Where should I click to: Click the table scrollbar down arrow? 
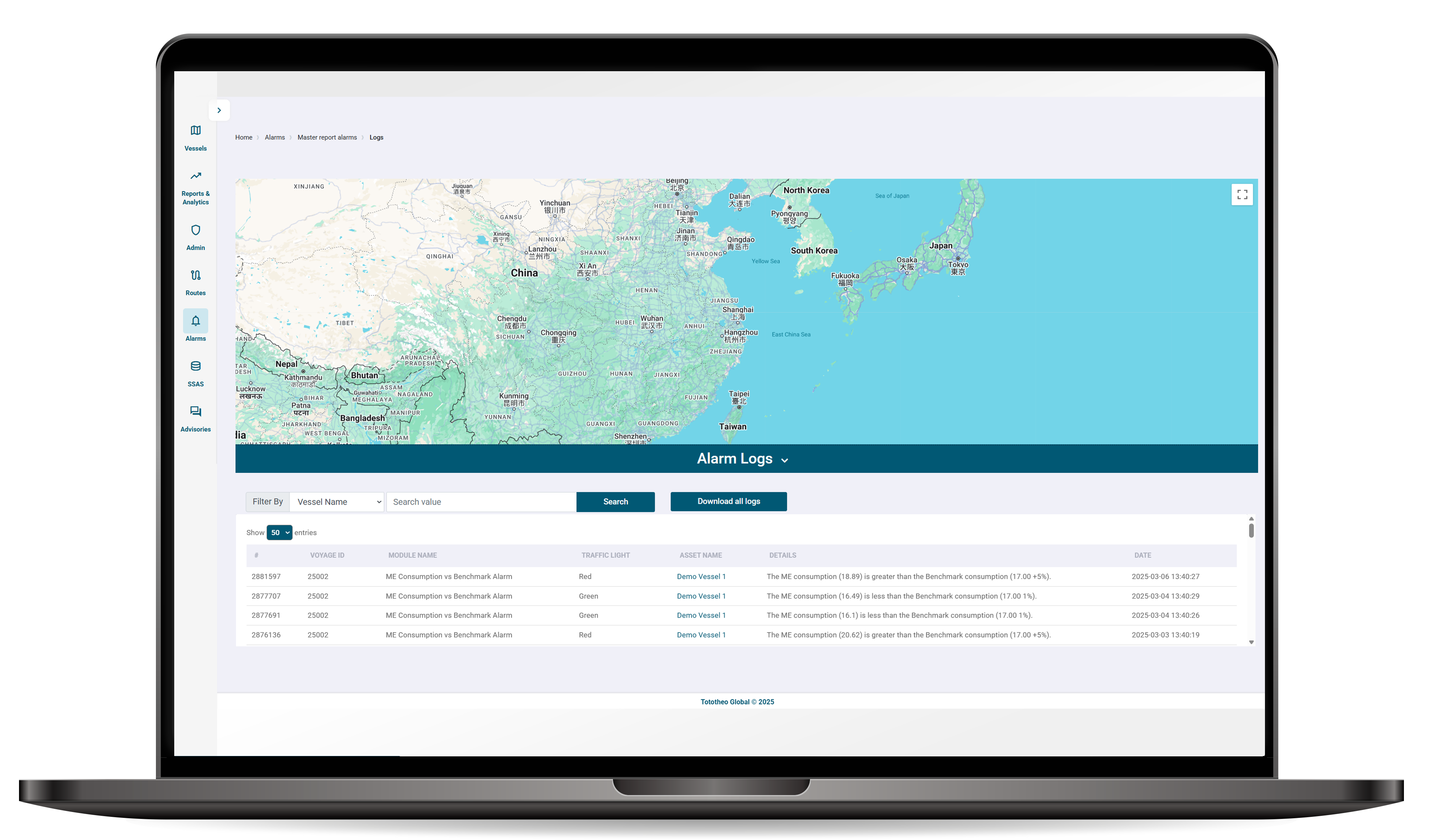1251,643
